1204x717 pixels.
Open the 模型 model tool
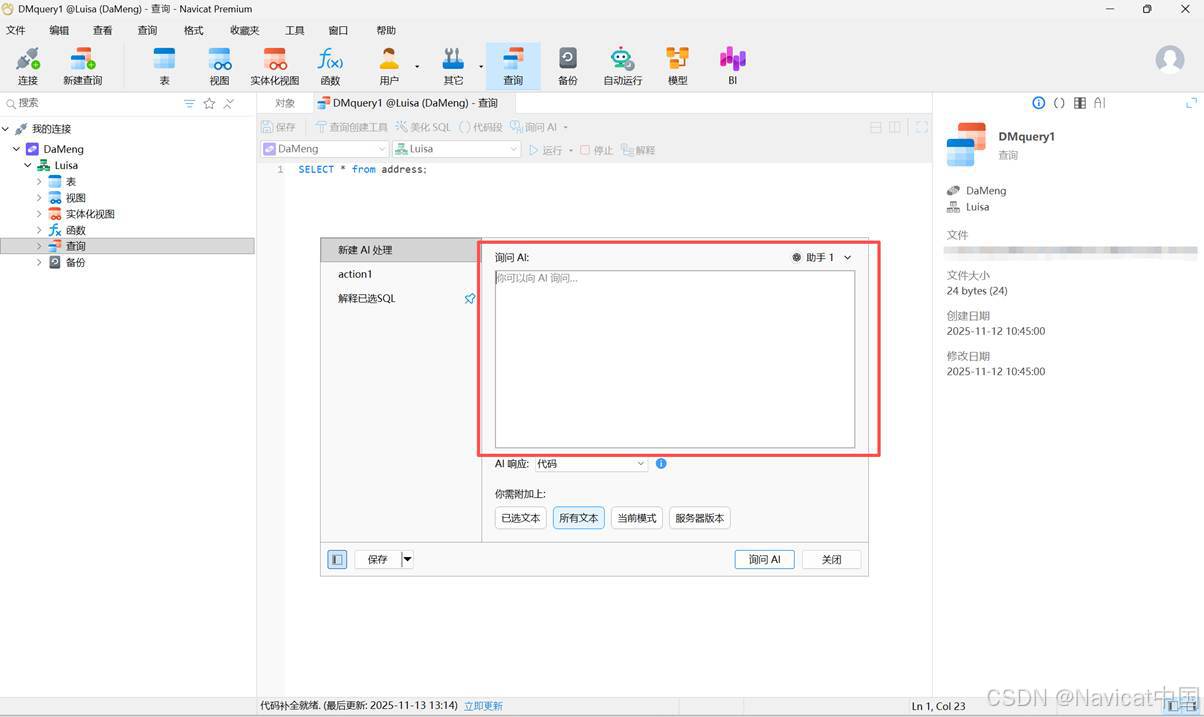[x=678, y=66]
